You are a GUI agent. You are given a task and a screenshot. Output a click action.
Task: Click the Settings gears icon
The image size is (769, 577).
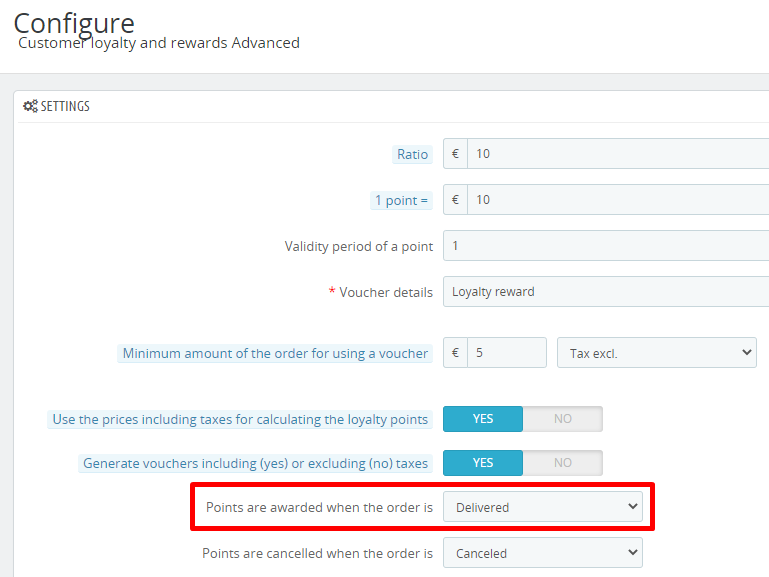(x=30, y=106)
